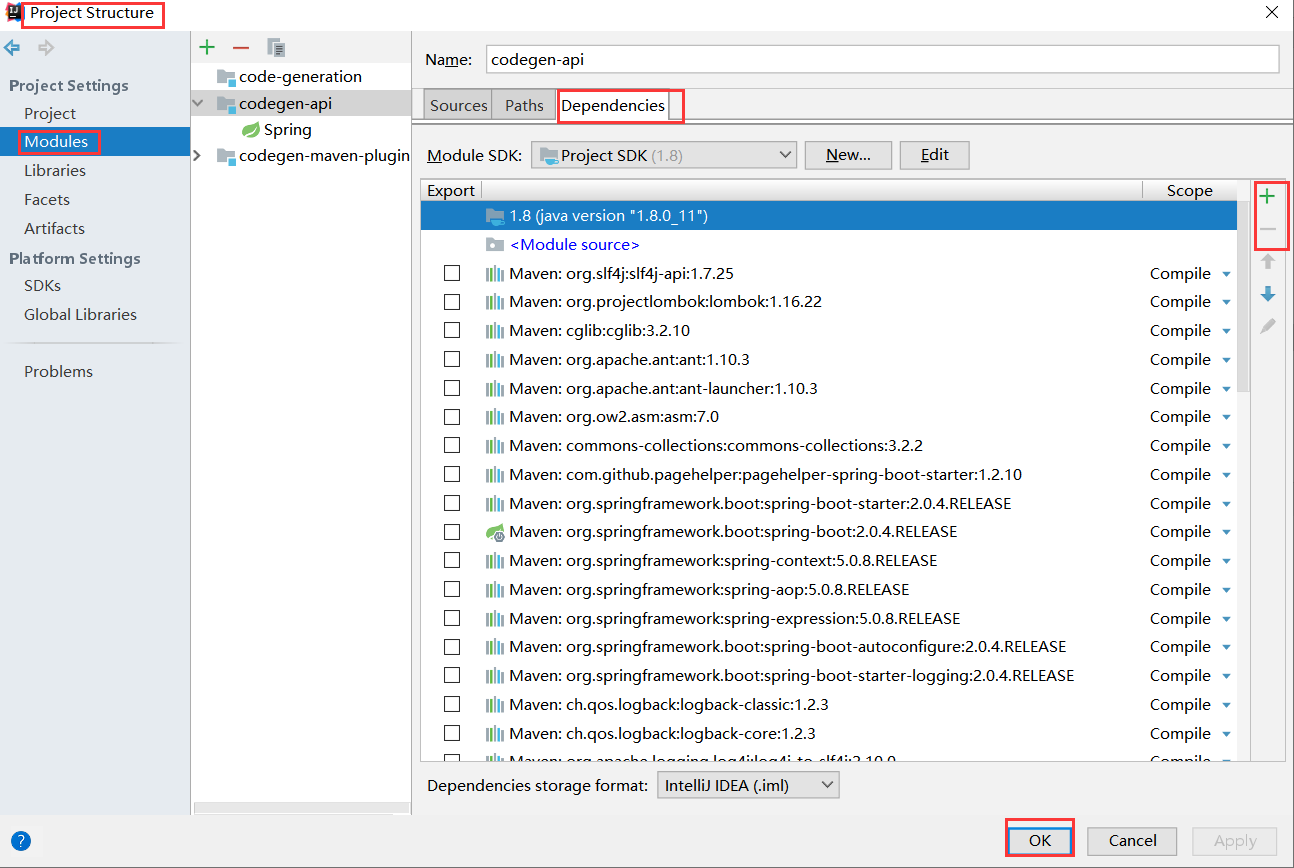Viewport: 1294px width, 868px height.
Task: Click the dependencies list vertical scrollbar
Action: point(1243,295)
